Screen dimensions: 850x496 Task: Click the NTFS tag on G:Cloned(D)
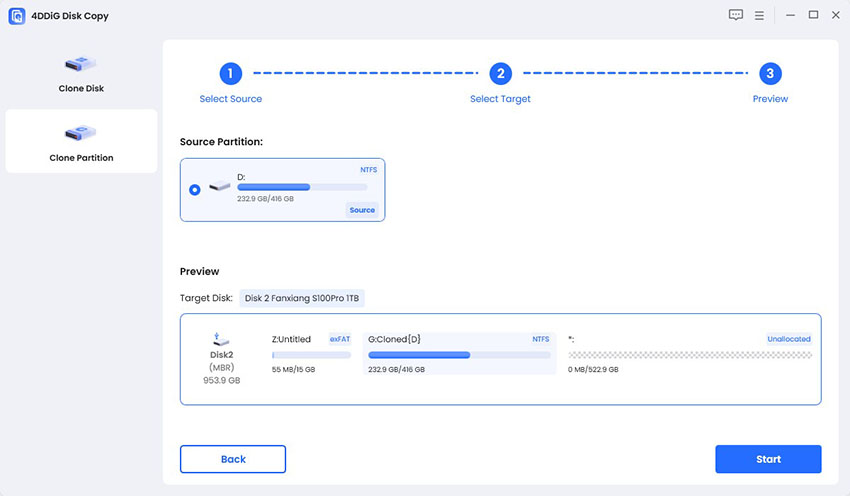click(540, 339)
